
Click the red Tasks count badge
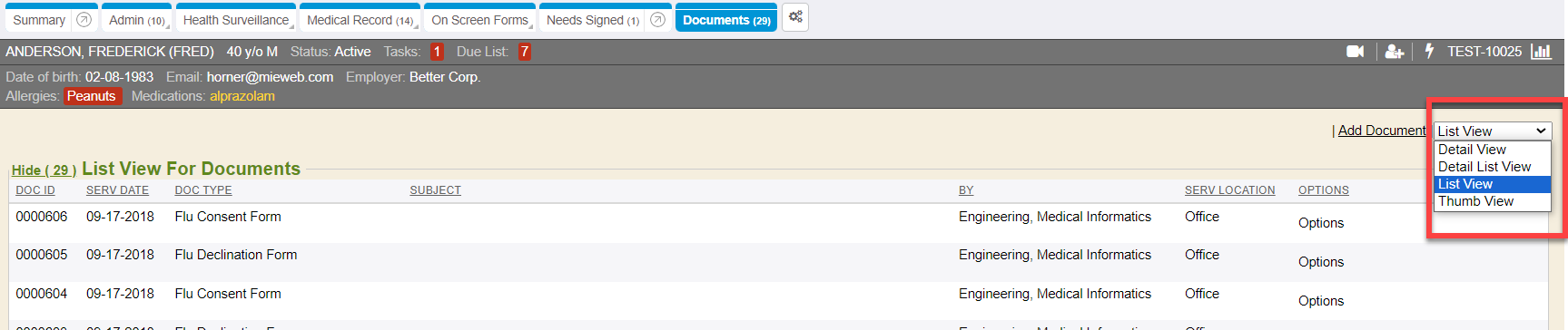[437, 52]
